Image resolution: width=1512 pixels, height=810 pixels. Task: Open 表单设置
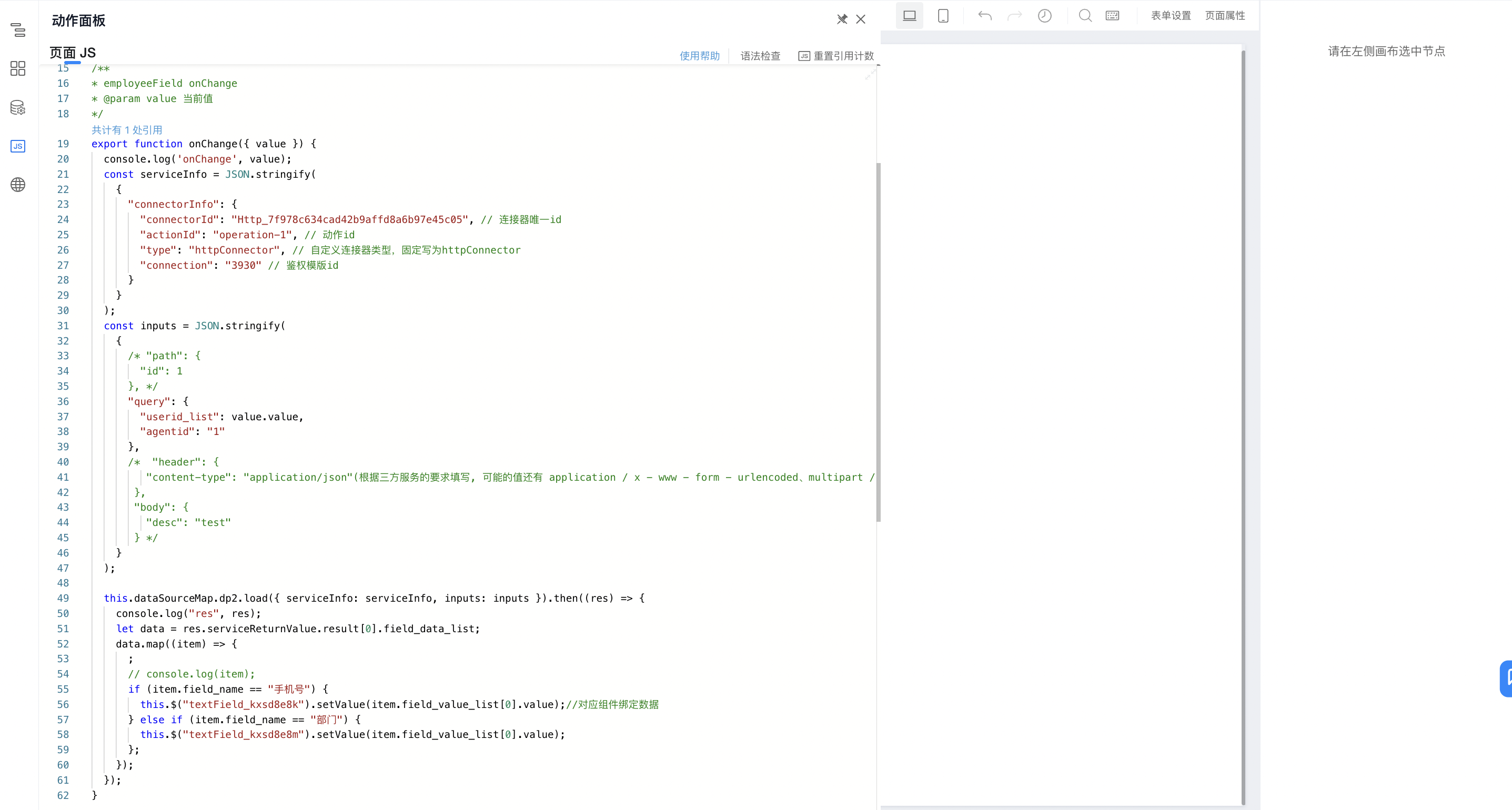point(1171,16)
